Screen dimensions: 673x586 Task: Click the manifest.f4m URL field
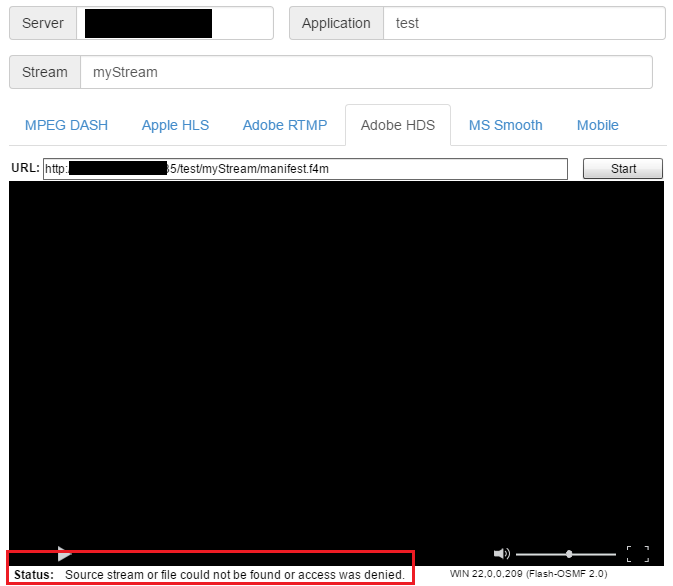click(305, 169)
